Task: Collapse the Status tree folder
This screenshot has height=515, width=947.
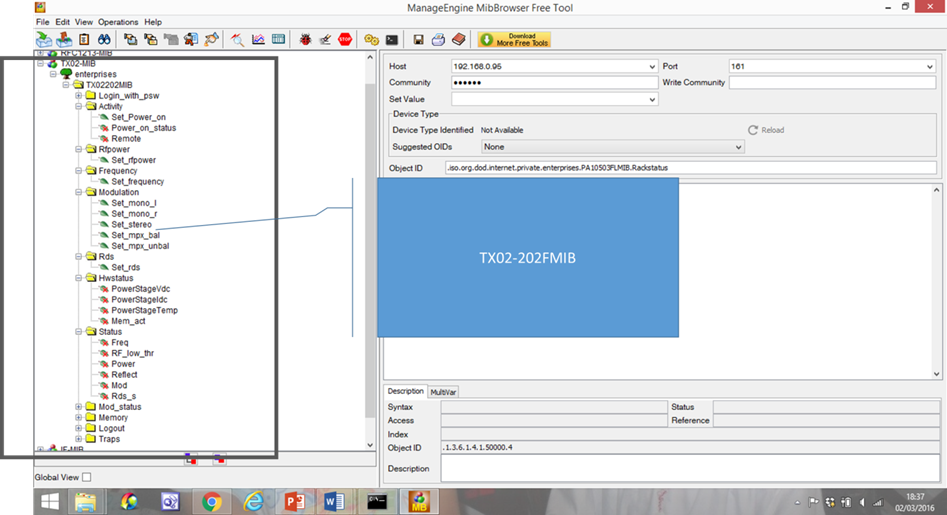Action: (79, 331)
